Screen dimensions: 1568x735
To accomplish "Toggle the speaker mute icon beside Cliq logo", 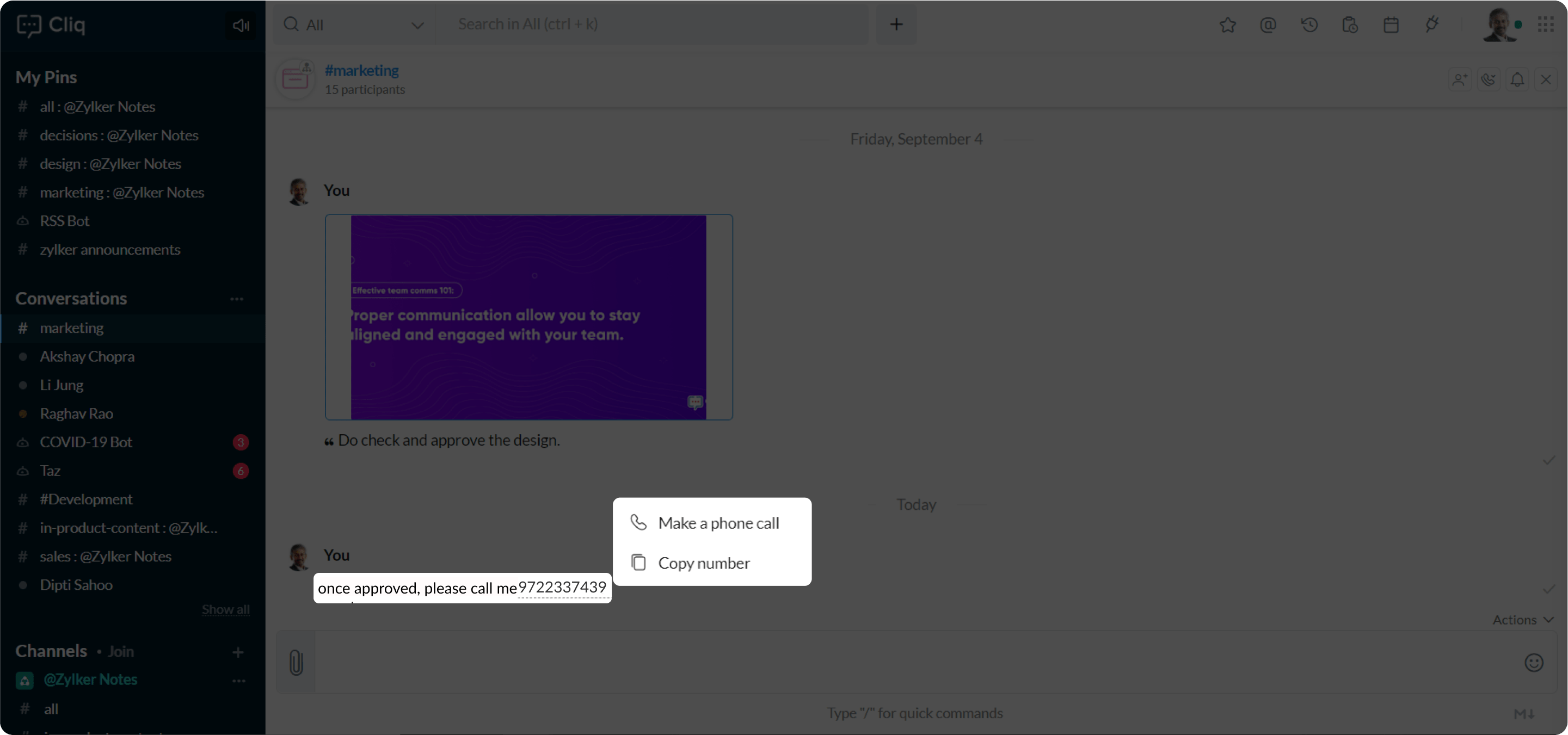I will click(x=241, y=26).
